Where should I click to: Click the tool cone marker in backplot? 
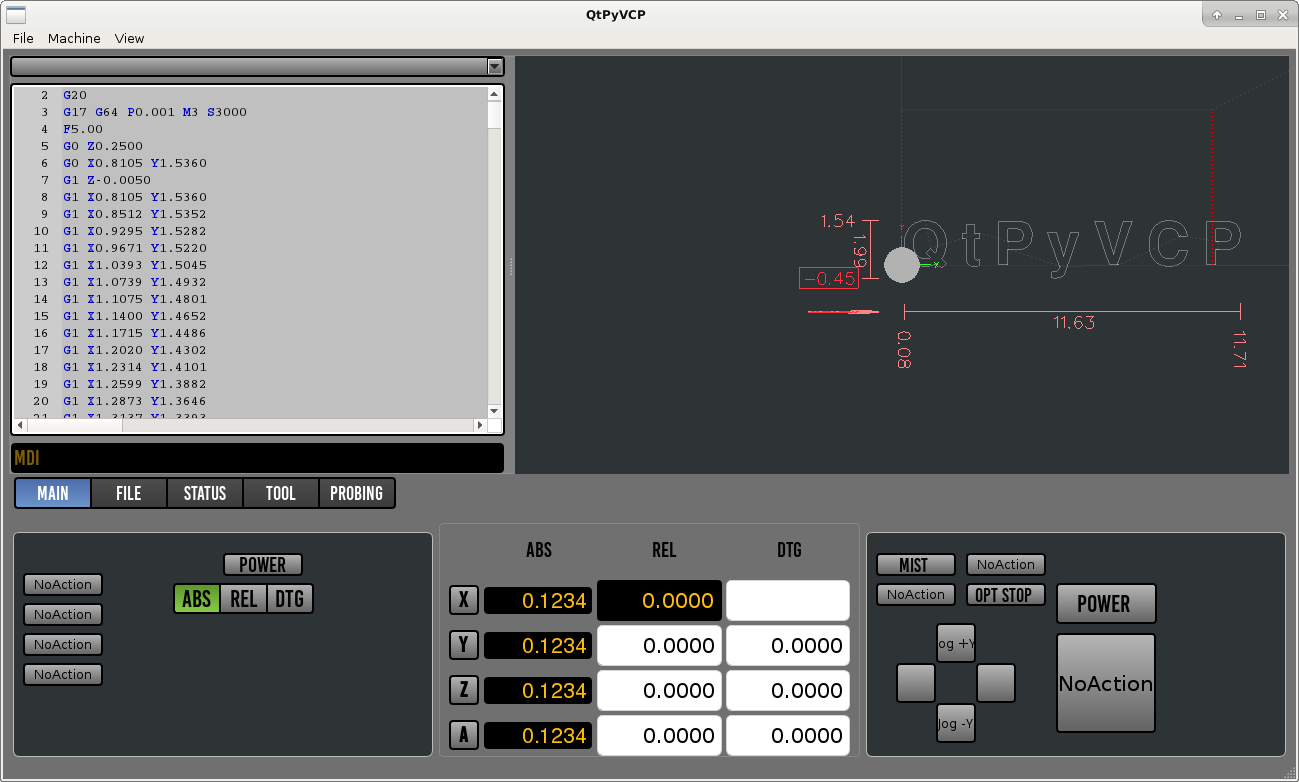tap(901, 265)
